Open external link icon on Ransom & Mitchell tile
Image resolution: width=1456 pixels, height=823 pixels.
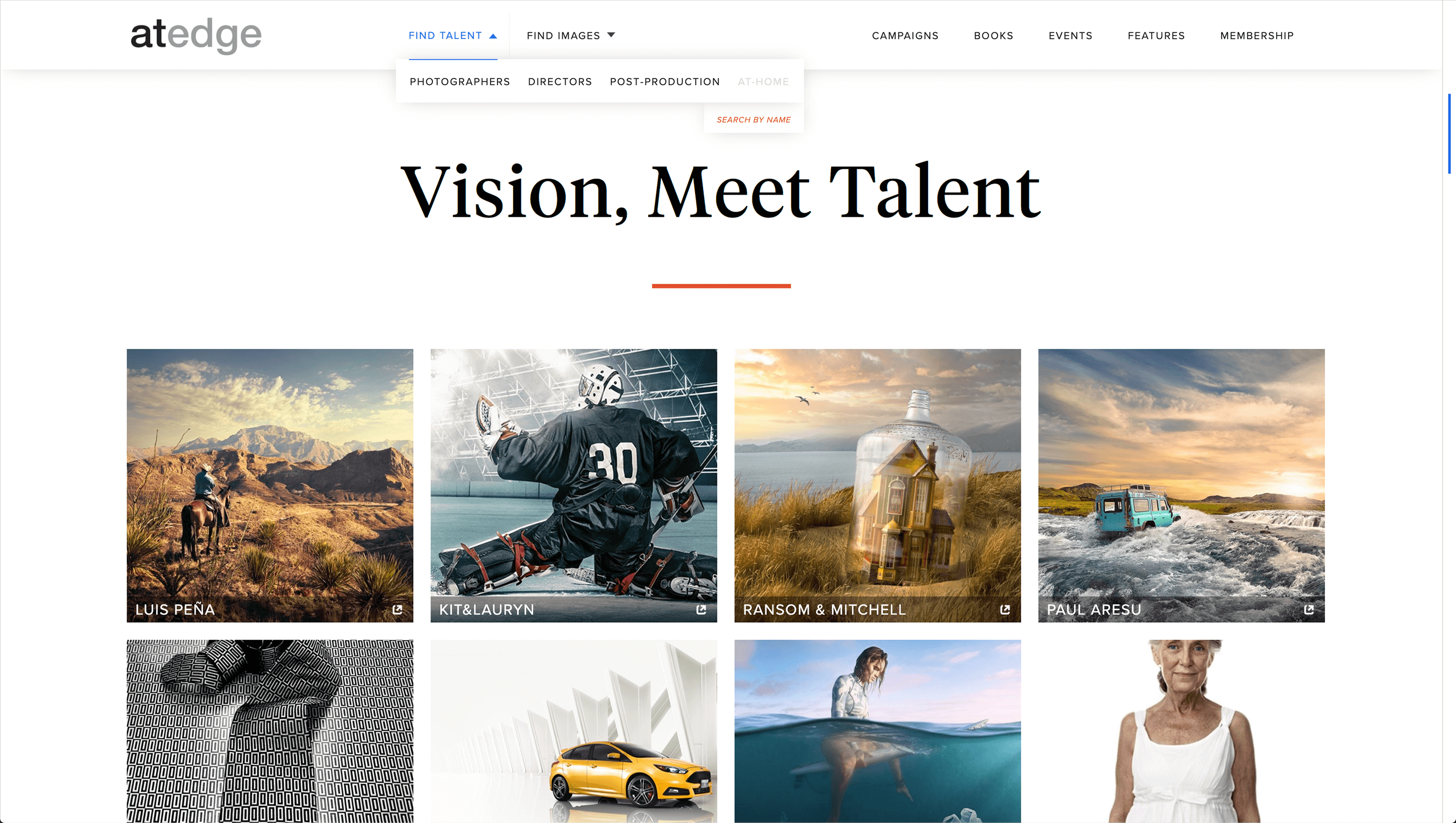click(1005, 609)
